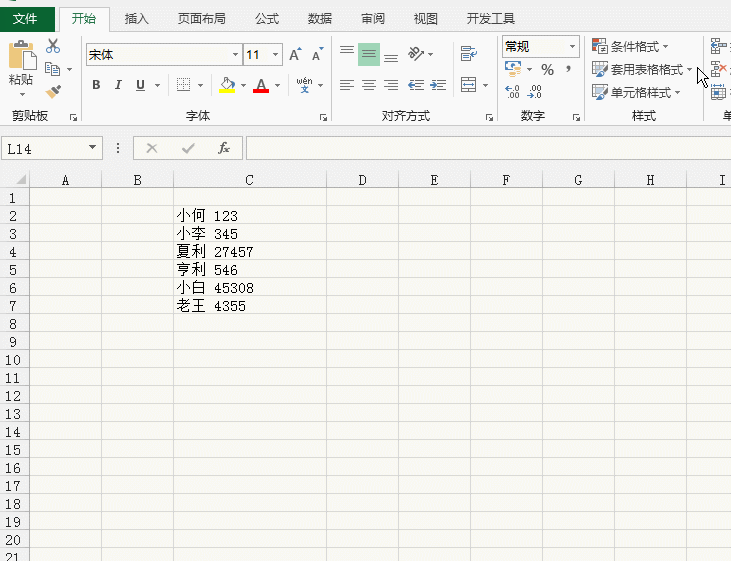Click the wén phonetic guide icon

[304, 85]
